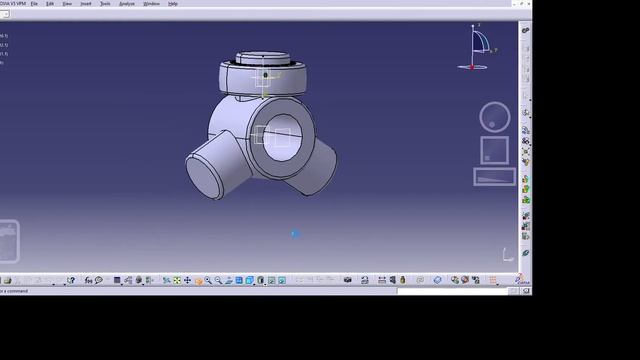Open the fx Formula tool
The height and width of the screenshot is (360, 640).
[x=88, y=280]
